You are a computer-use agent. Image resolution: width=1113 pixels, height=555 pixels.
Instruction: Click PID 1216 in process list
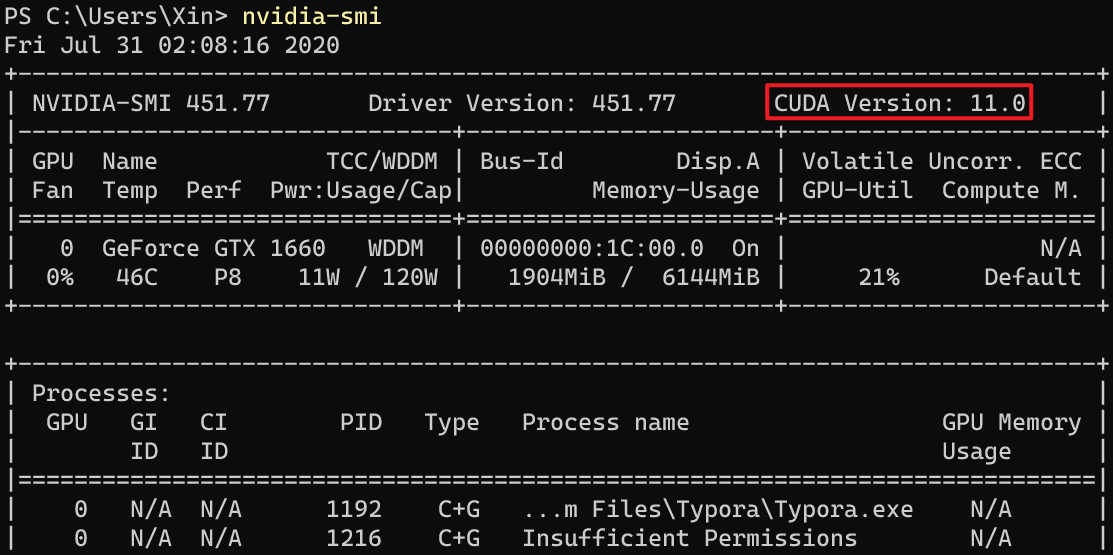[353, 538]
